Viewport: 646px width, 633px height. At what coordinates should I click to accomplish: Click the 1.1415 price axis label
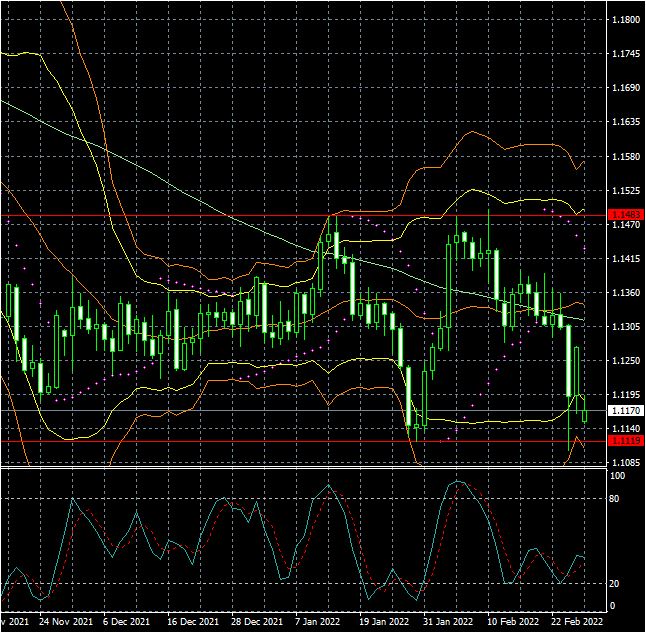[x=626, y=259]
